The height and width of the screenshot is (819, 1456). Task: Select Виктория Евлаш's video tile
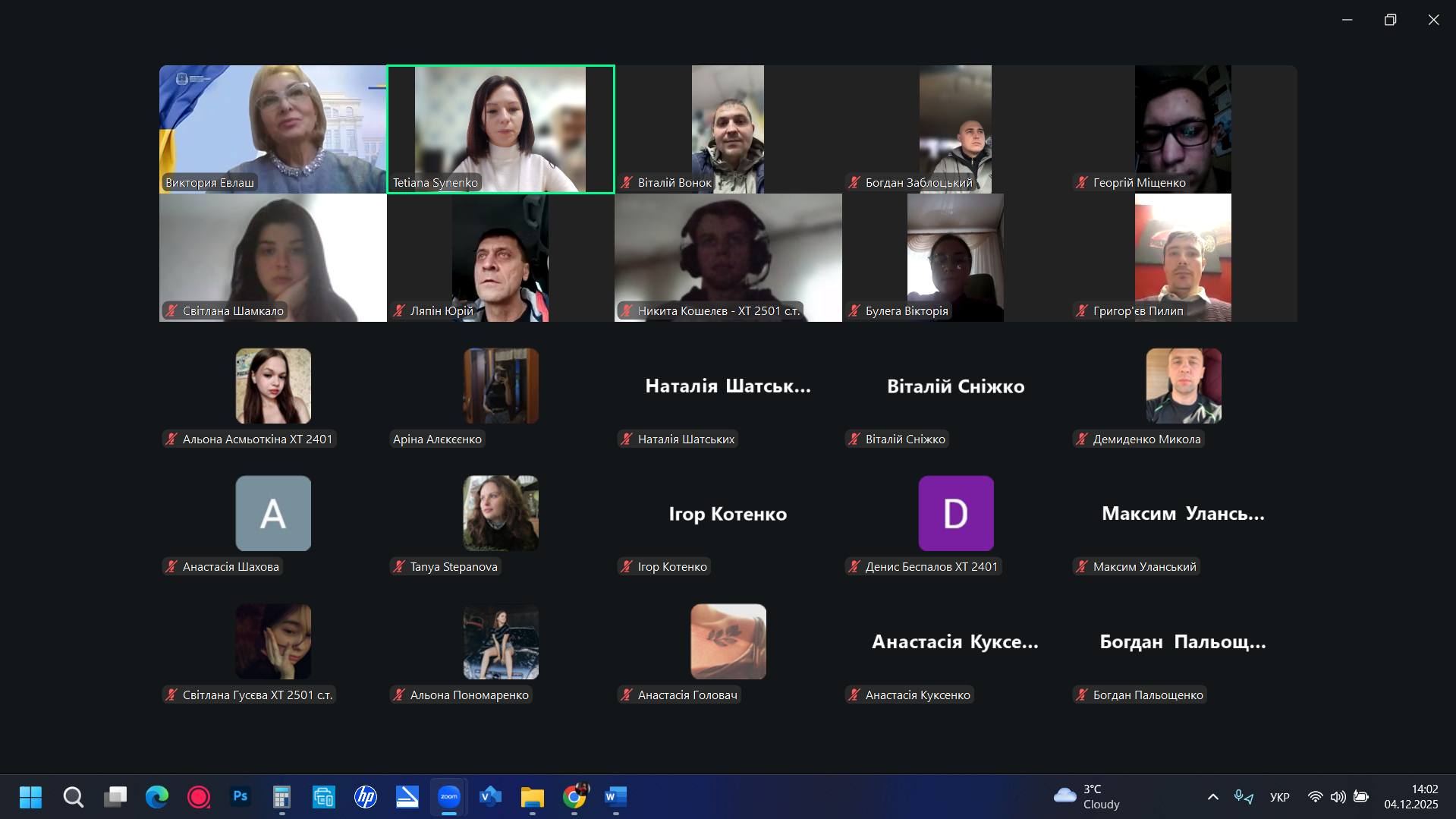point(272,129)
